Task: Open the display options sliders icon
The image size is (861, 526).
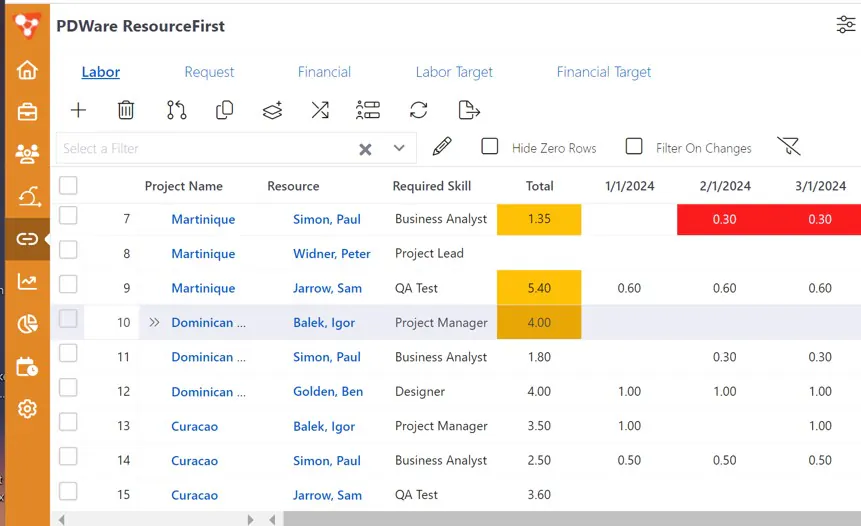Action: click(846, 25)
